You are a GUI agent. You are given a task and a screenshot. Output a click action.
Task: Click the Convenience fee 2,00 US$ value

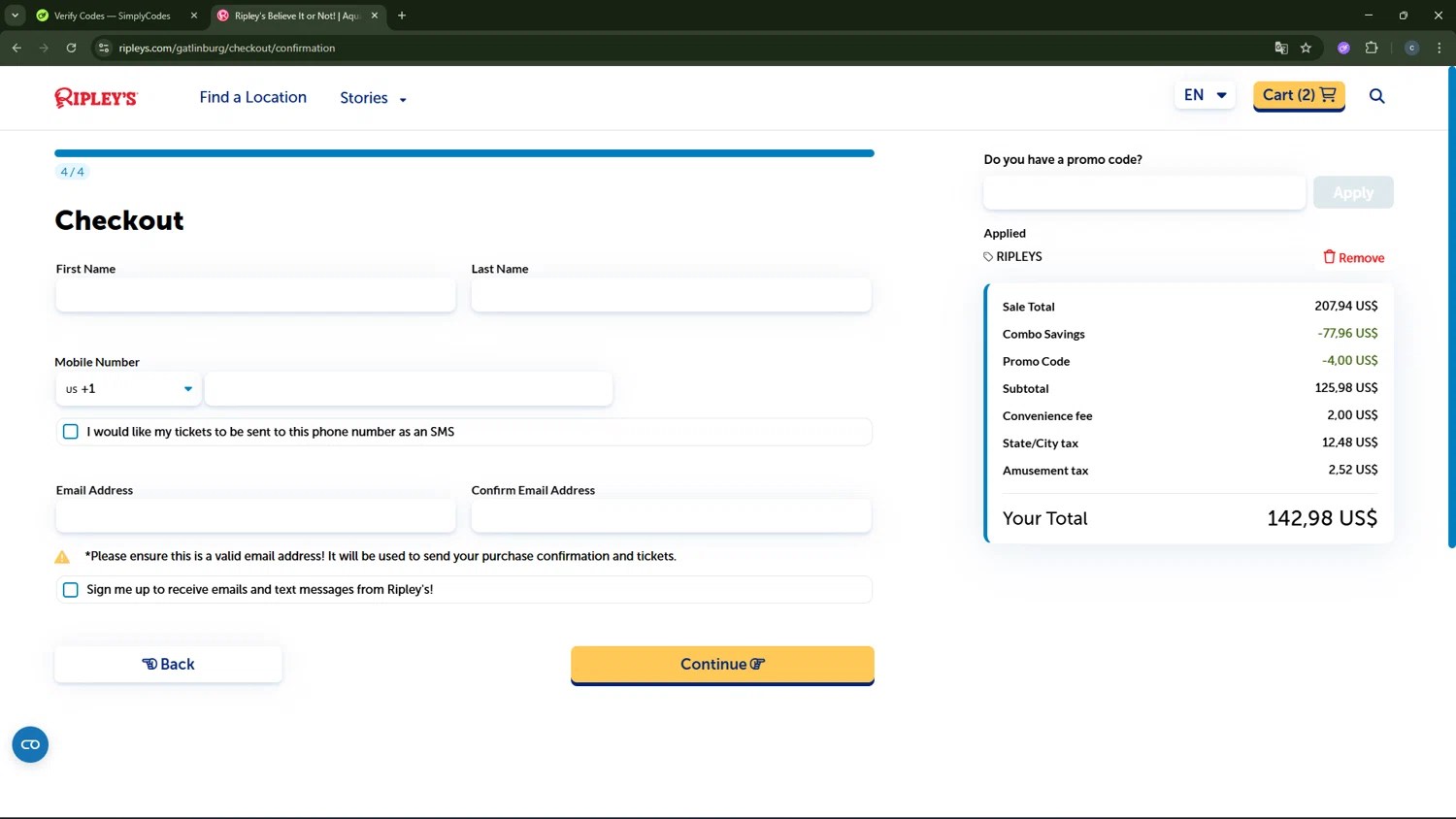click(x=1352, y=414)
